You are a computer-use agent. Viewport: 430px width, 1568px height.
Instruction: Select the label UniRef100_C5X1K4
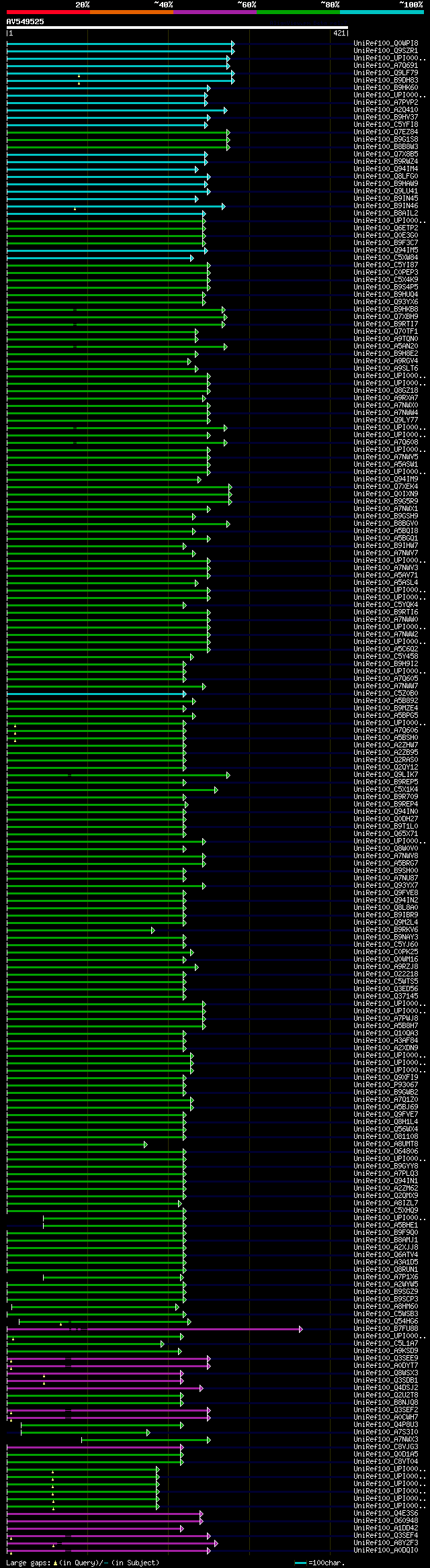click(386, 790)
